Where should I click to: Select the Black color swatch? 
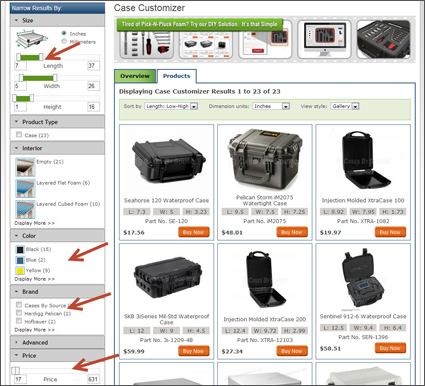tap(20, 249)
